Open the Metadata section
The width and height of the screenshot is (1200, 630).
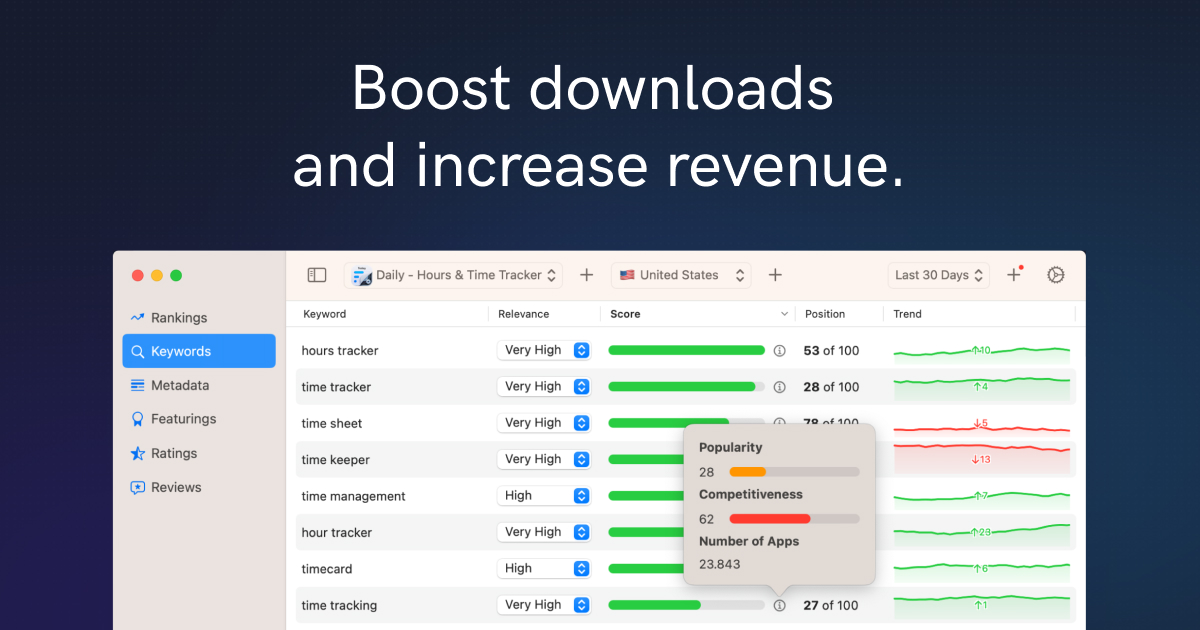click(x=180, y=385)
